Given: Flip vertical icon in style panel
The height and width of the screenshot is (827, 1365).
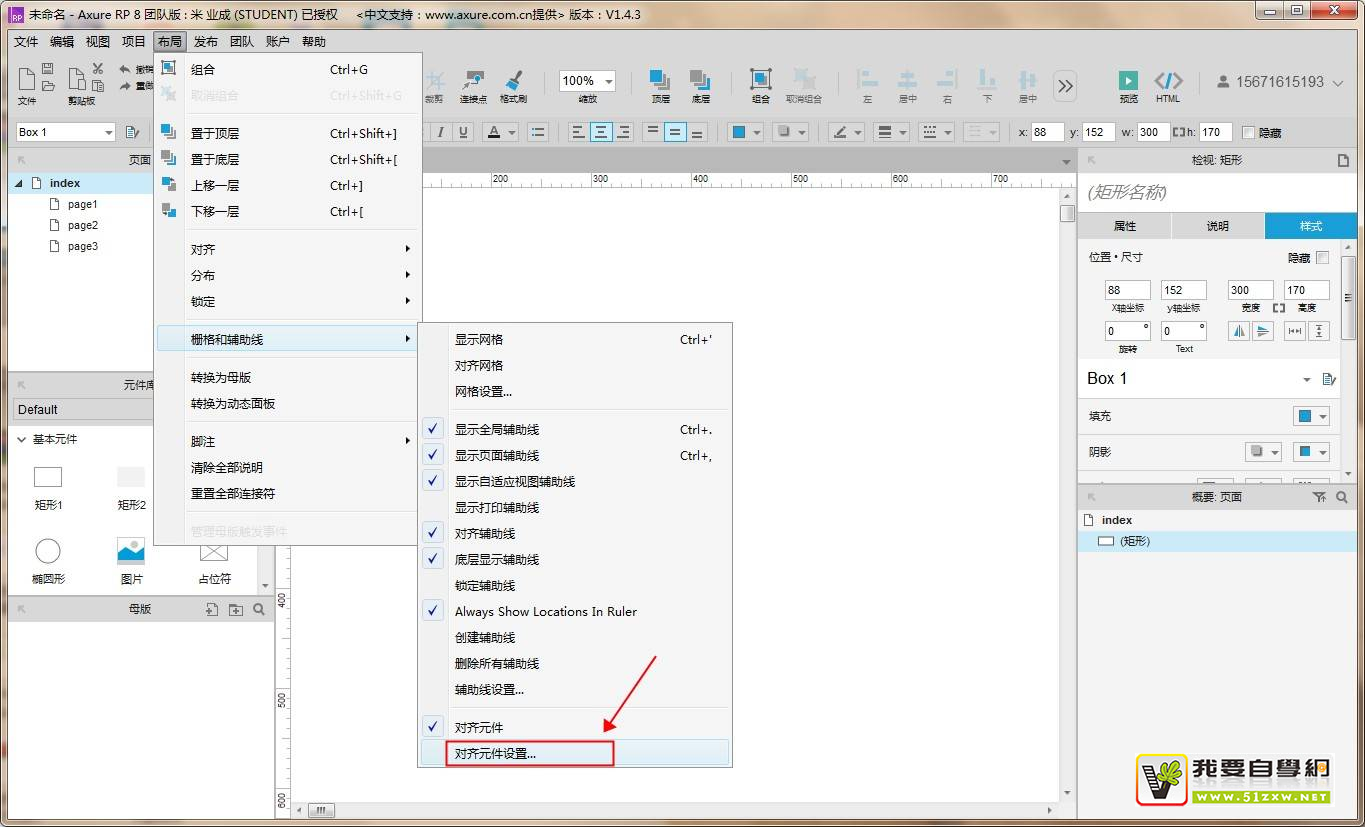Looking at the screenshot, I should 1263,331.
